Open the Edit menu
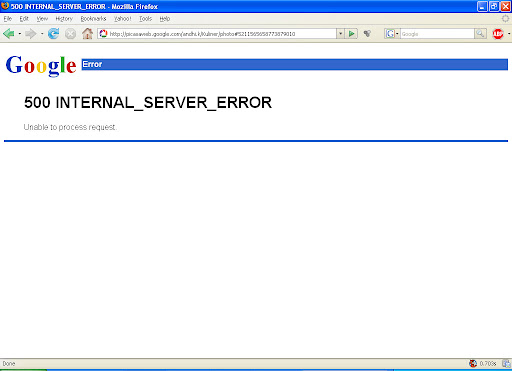Viewport: 512px width, 371px height. pyautogui.click(x=24, y=19)
